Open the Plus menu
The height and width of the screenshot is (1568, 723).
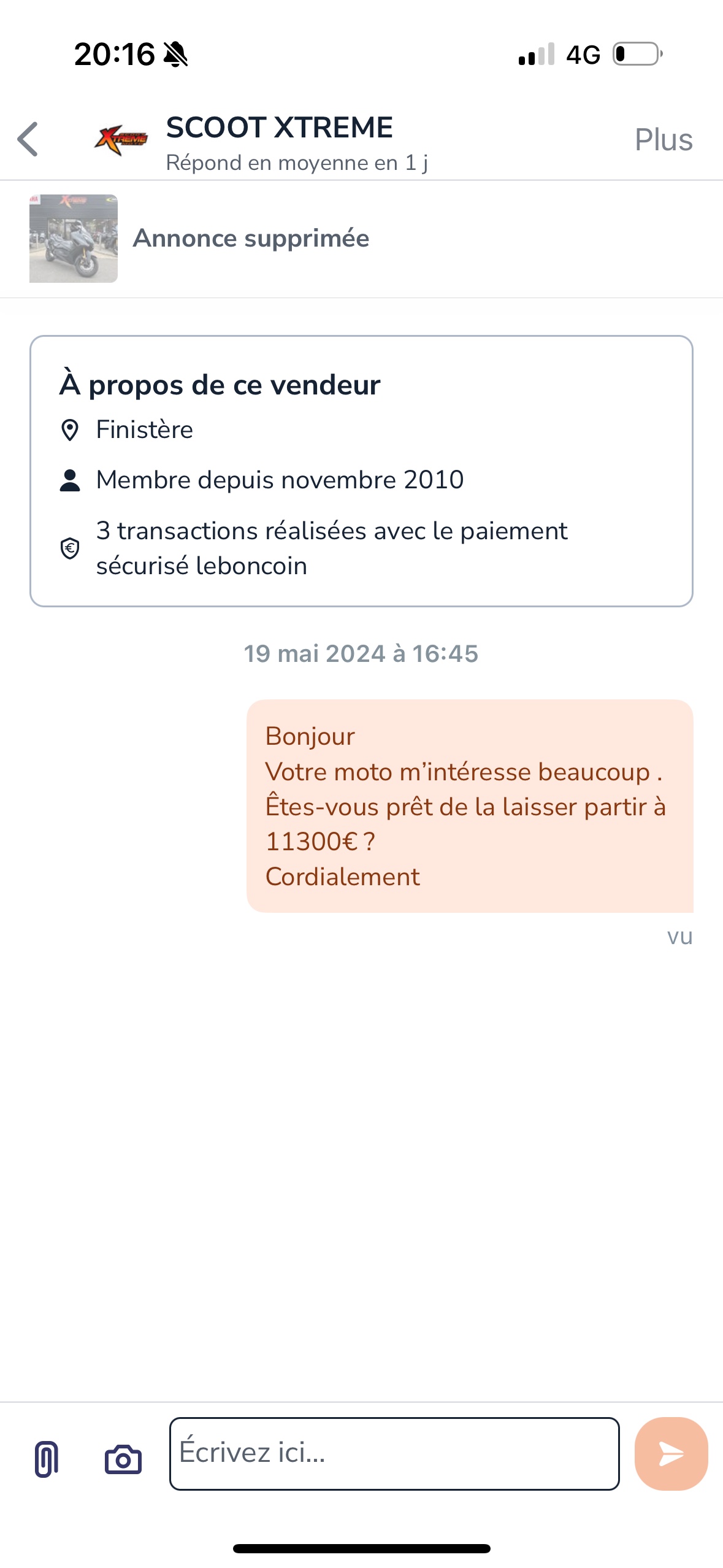[x=664, y=140]
